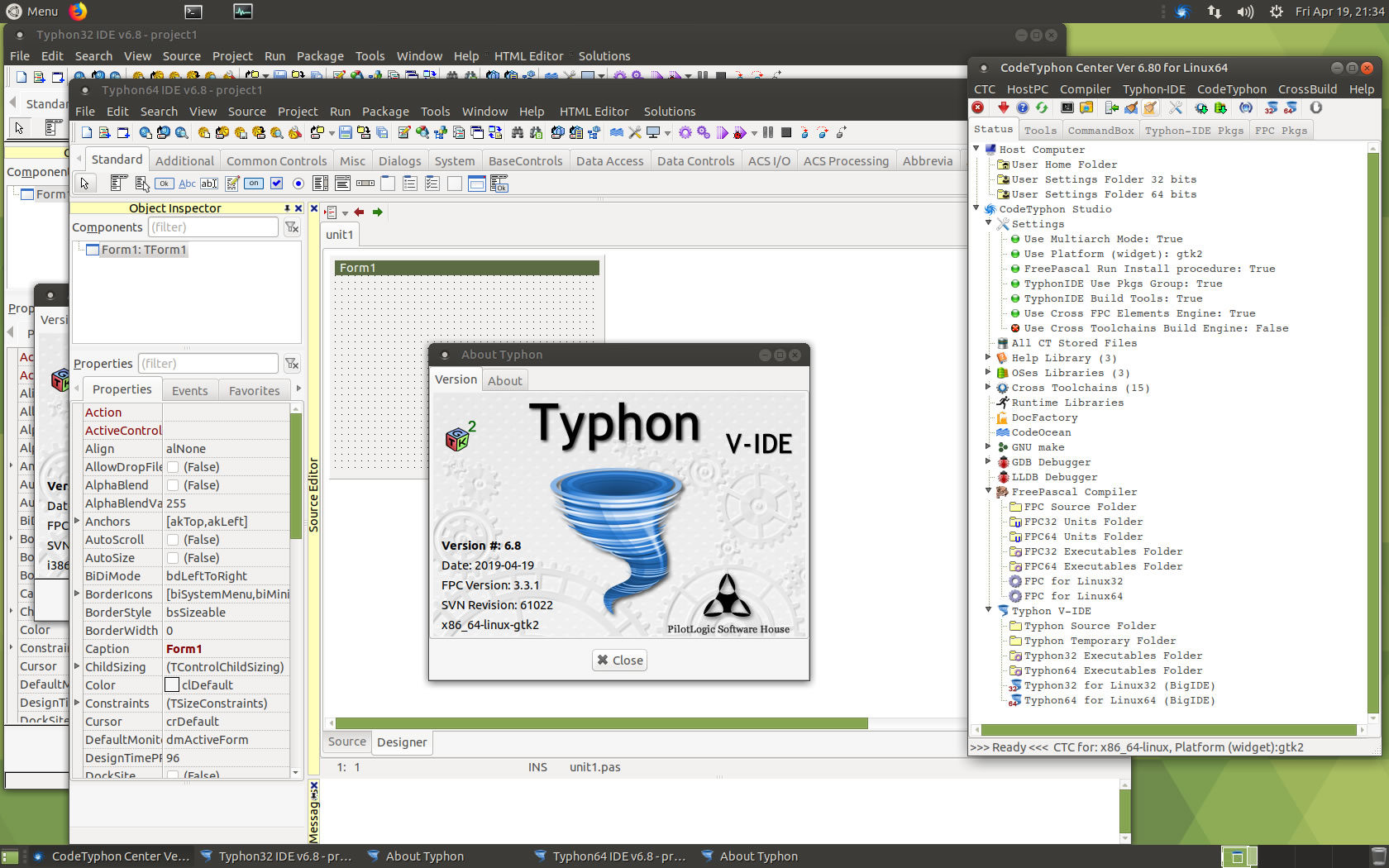1389x868 pixels.
Task: Toggle AutoScroll property checkbox
Action: (173, 540)
